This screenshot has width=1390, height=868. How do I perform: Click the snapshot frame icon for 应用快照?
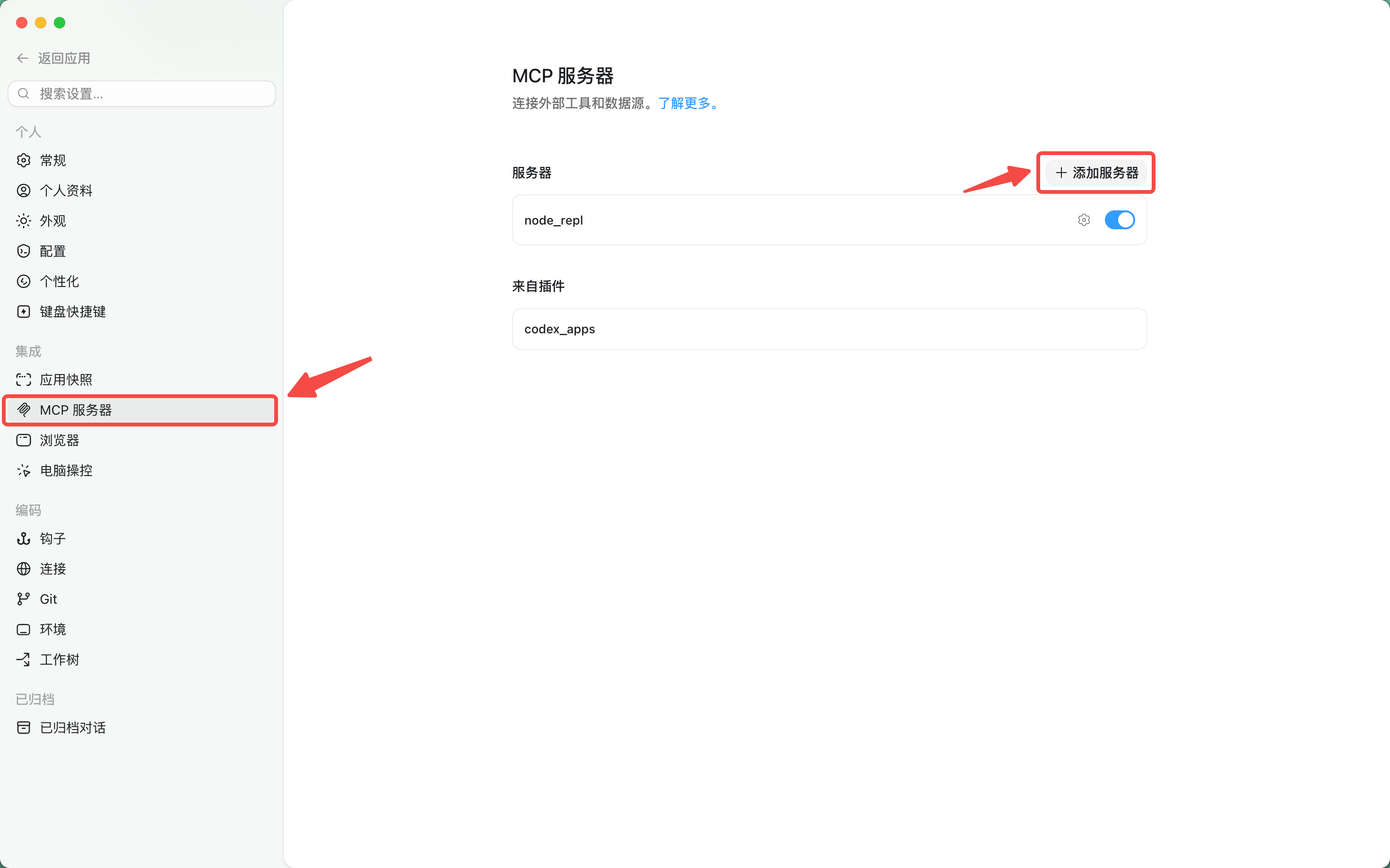[24, 380]
